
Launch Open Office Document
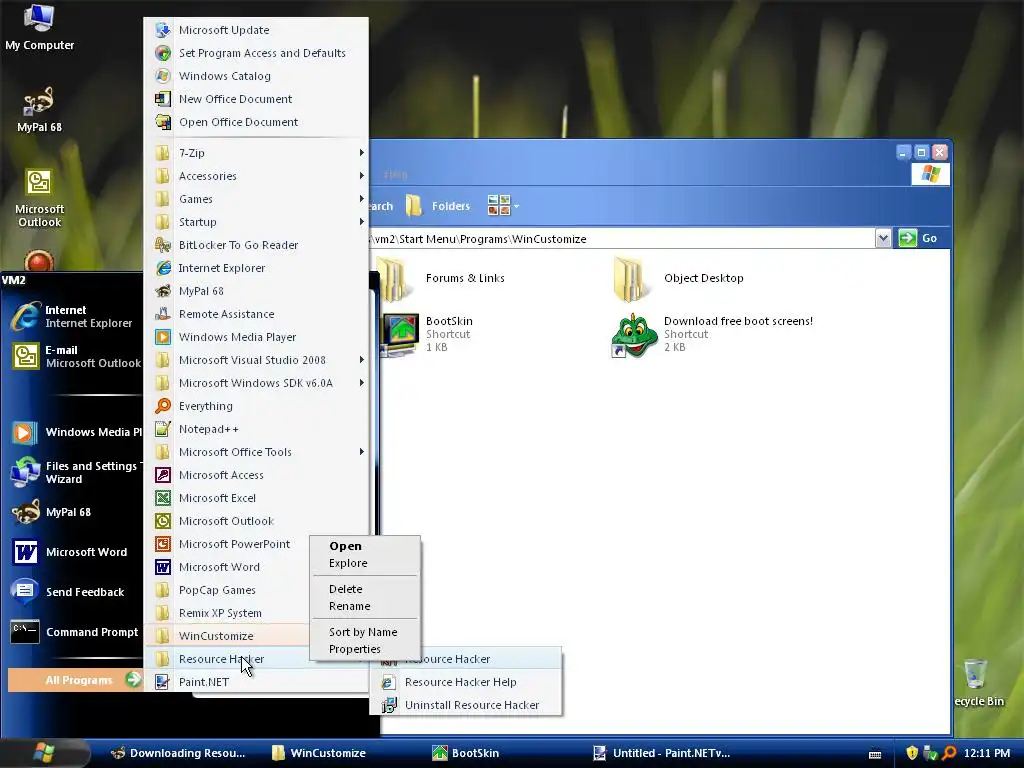pyautogui.click(x=256, y=121)
